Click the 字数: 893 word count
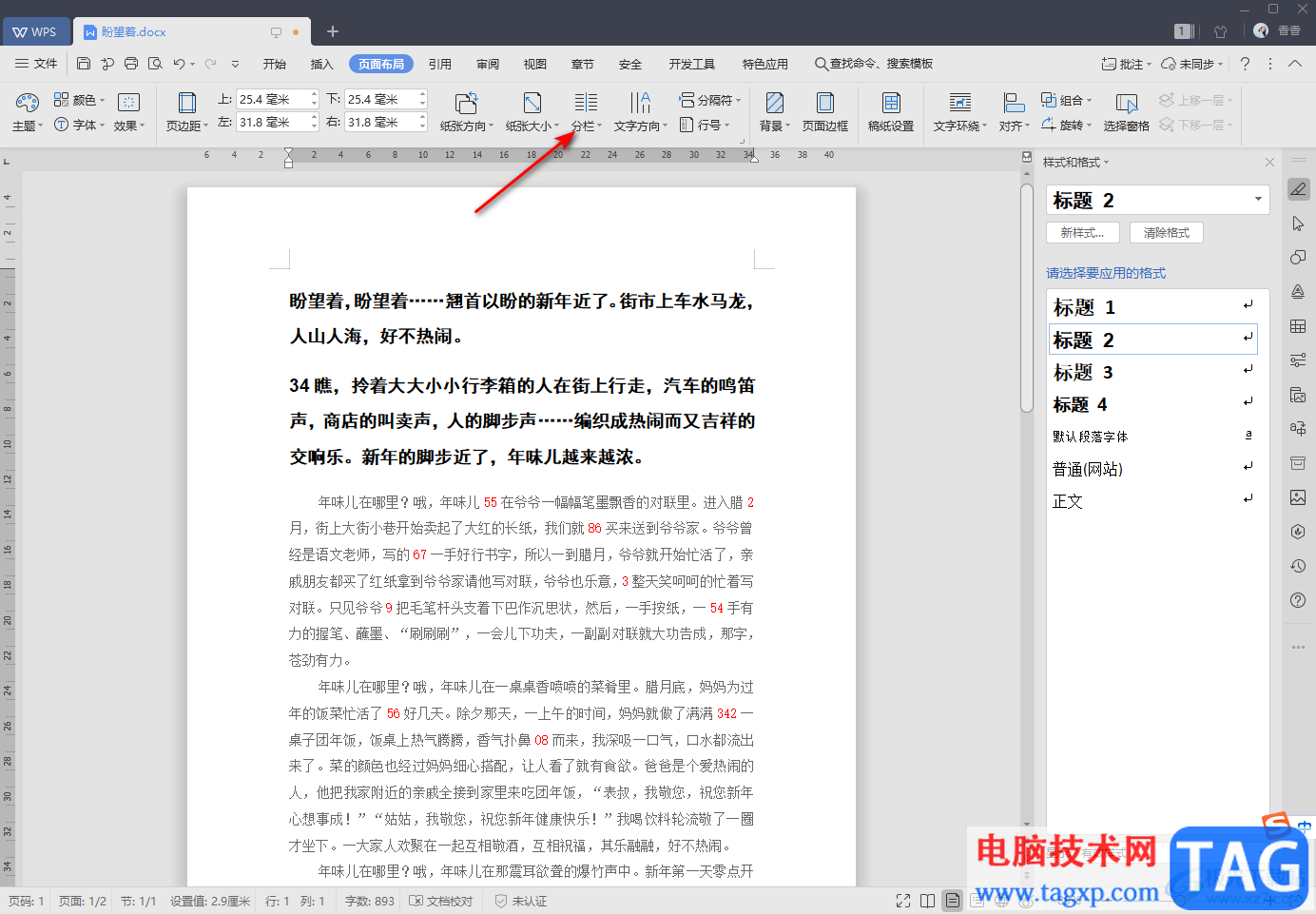 click(369, 901)
